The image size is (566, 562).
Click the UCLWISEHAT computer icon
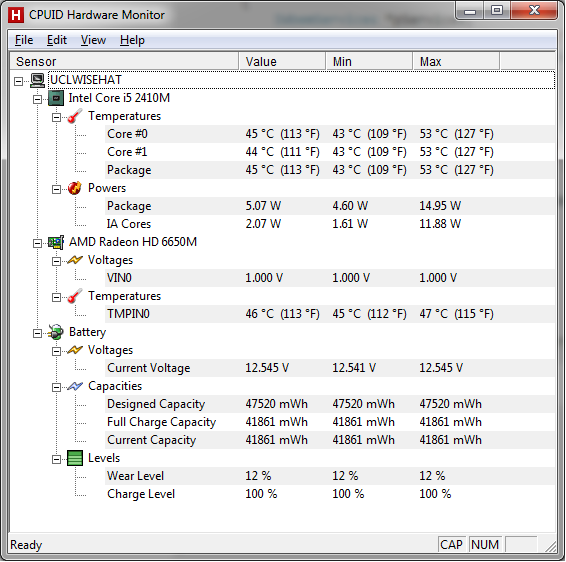(37, 80)
